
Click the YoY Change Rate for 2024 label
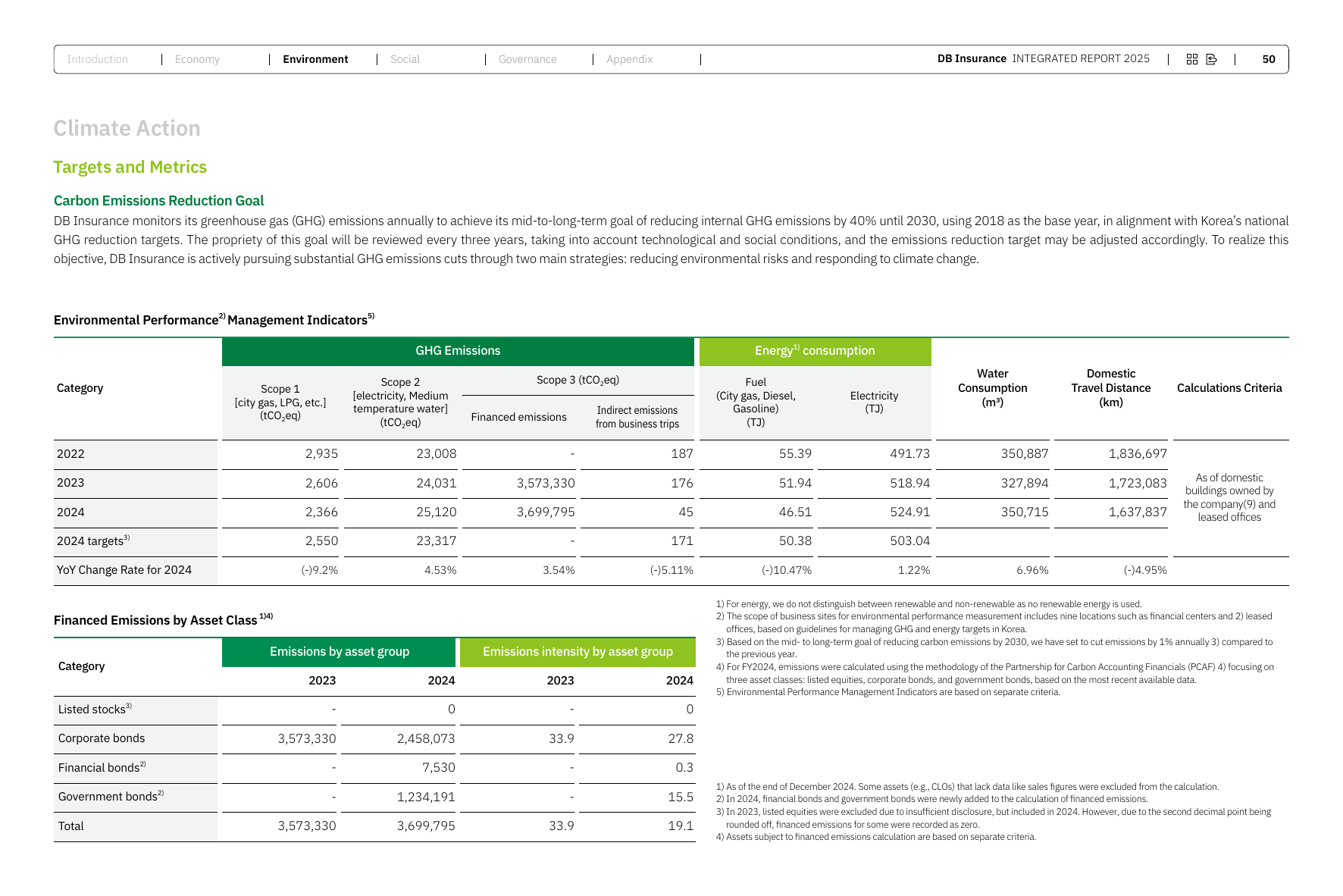point(124,570)
